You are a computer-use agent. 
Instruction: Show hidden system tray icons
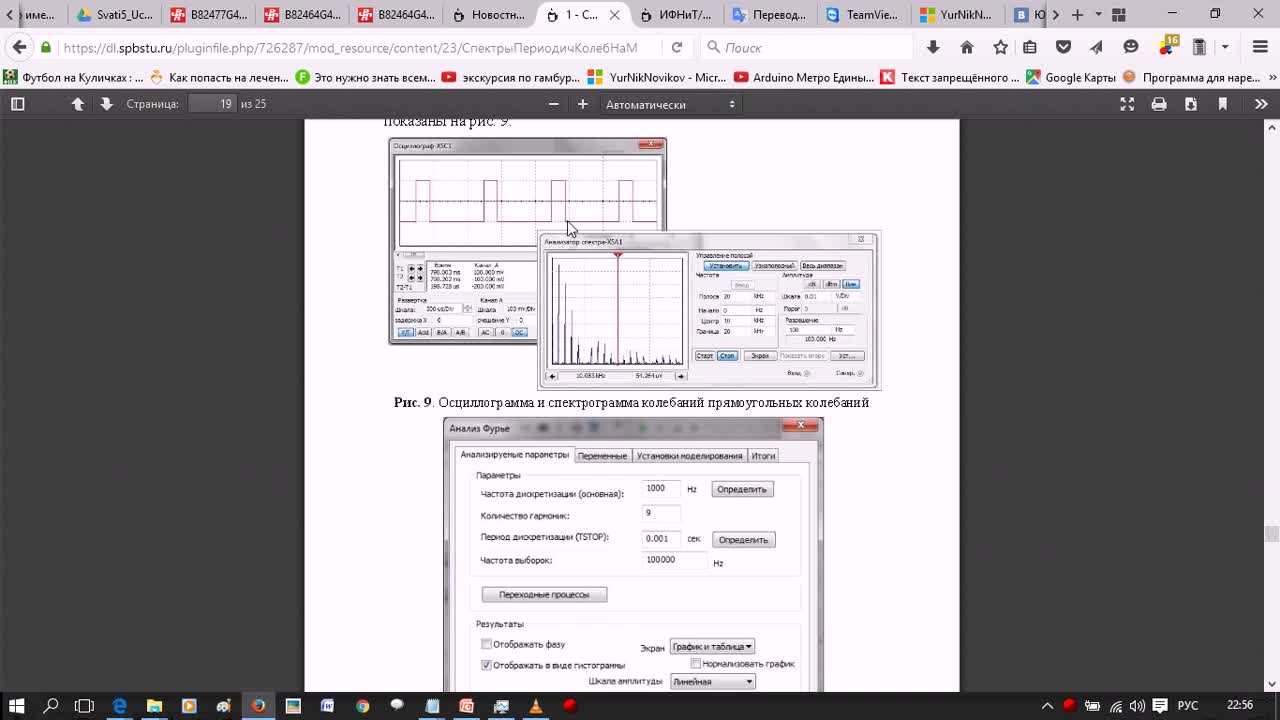pos(1047,706)
